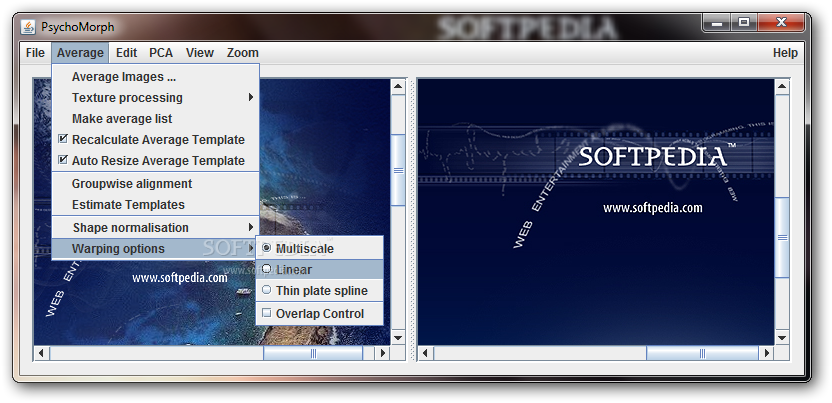The height and width of the screenshot is (403, 832).
Task: Click the PsychoMorph Java title bar icon
Action: coord(28,27)
